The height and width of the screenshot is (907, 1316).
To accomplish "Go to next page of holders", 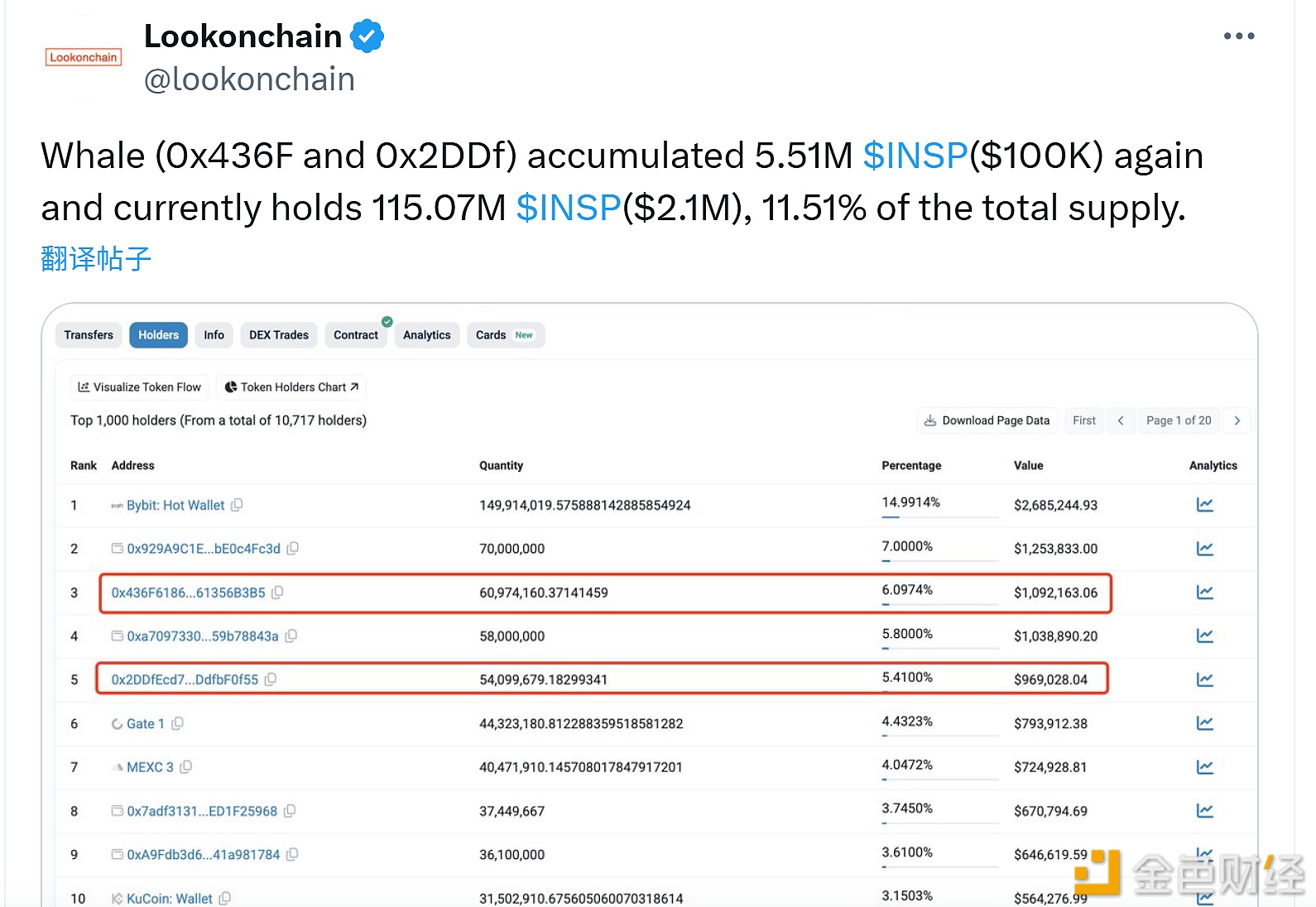I will point(1237,420).
